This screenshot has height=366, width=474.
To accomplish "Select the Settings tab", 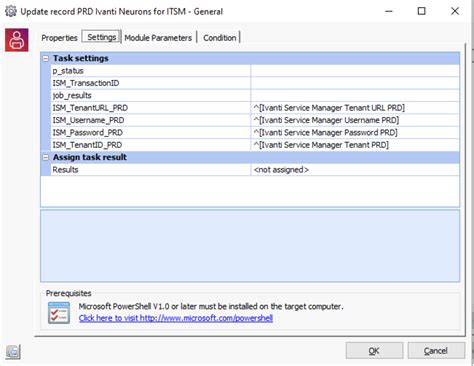I will point(101,37).
